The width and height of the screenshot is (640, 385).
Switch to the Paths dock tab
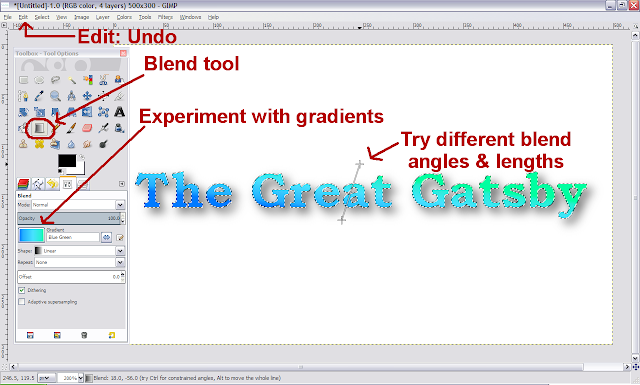point(38,184)
